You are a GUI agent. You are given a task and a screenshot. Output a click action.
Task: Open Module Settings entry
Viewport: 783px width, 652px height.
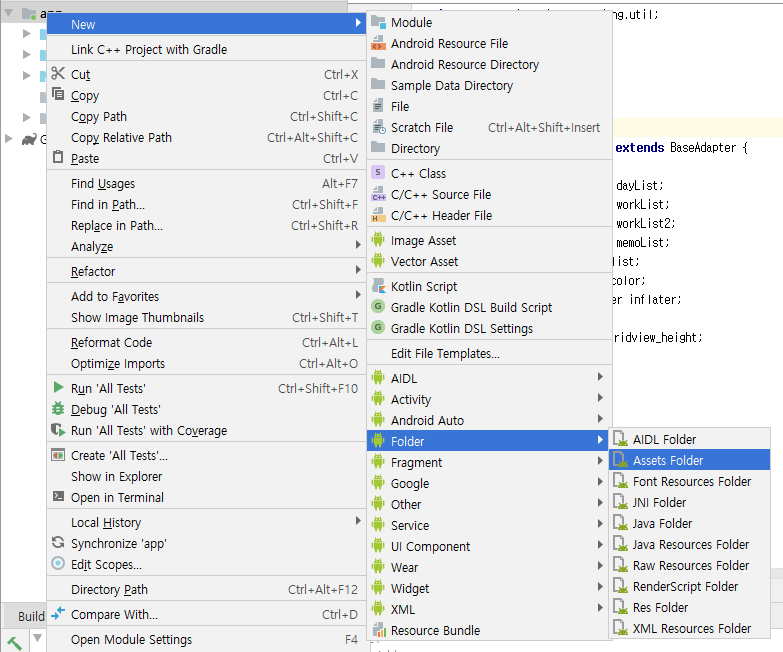tap(206, 640)
